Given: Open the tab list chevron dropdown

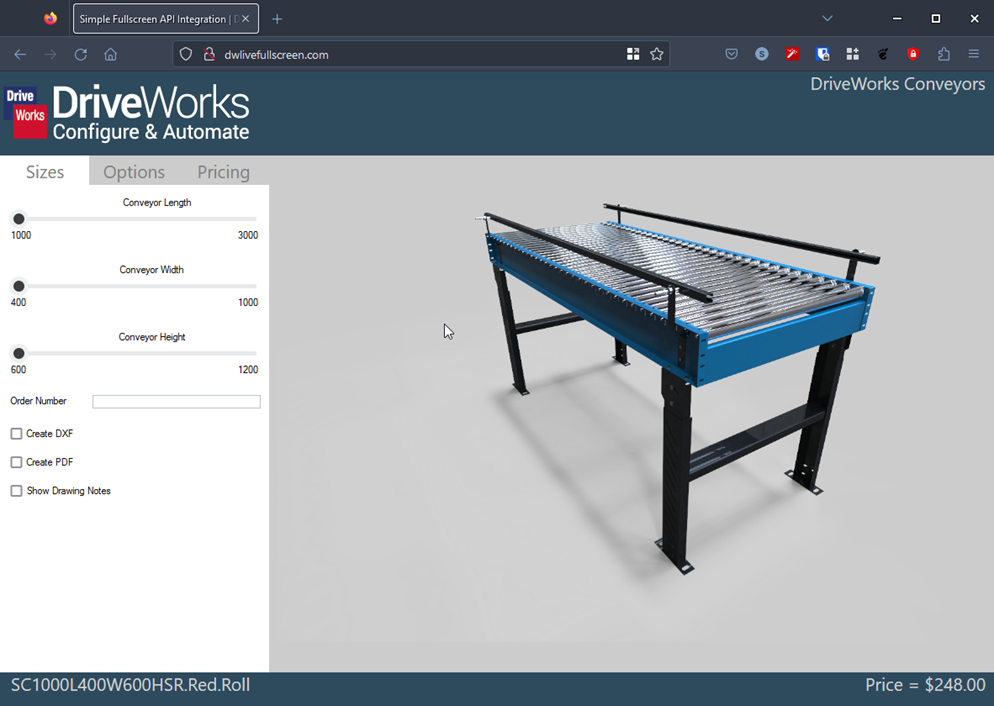Looking at the screenshot, I should pyautogui.click(x=827, y=18).
